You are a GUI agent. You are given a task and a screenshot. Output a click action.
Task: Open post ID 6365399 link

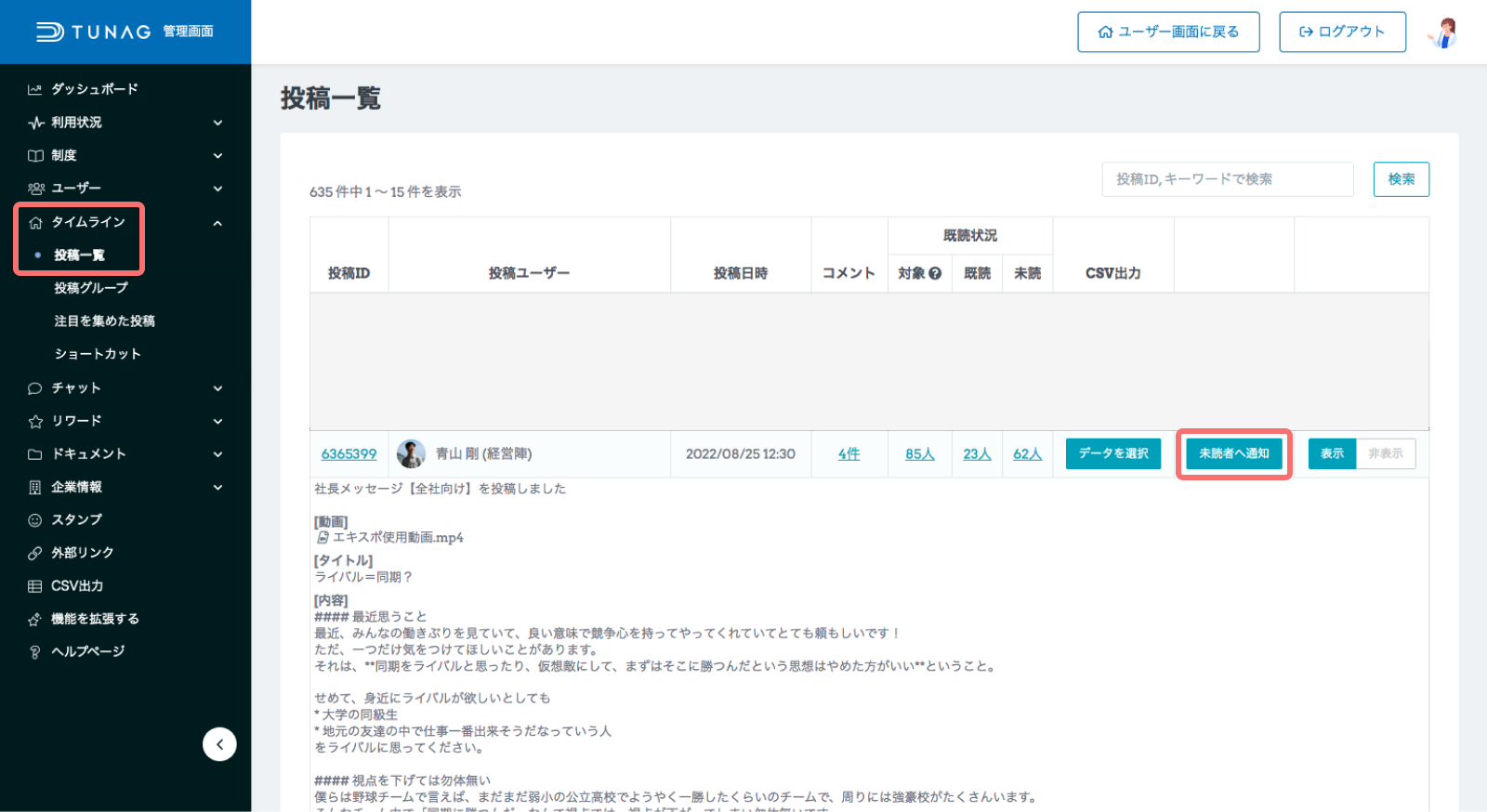349,454
